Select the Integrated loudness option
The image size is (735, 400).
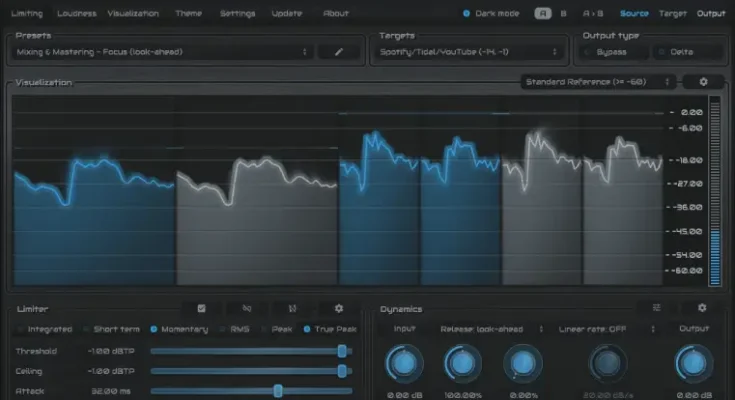pos(22,329)
